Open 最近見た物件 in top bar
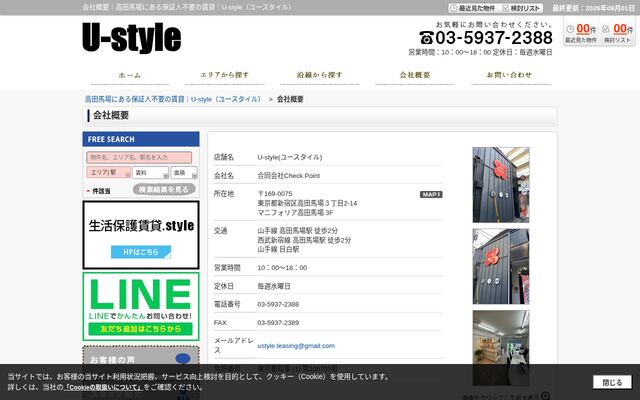 (x=473, y=8)
